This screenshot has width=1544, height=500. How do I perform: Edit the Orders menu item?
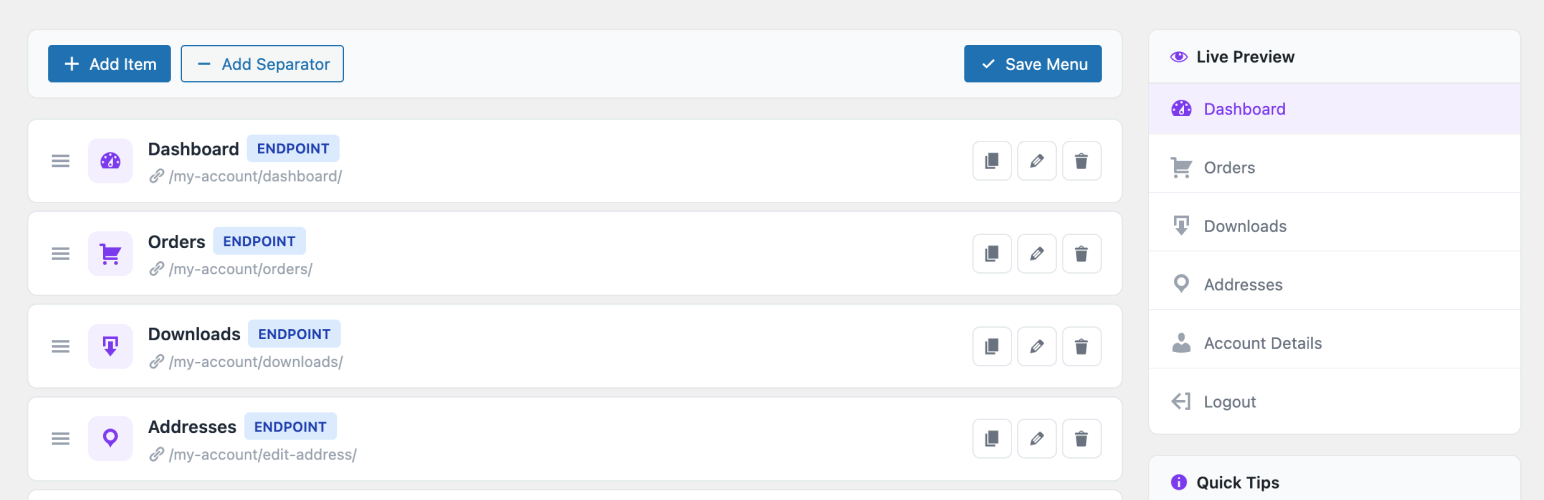coord(1037,254)
